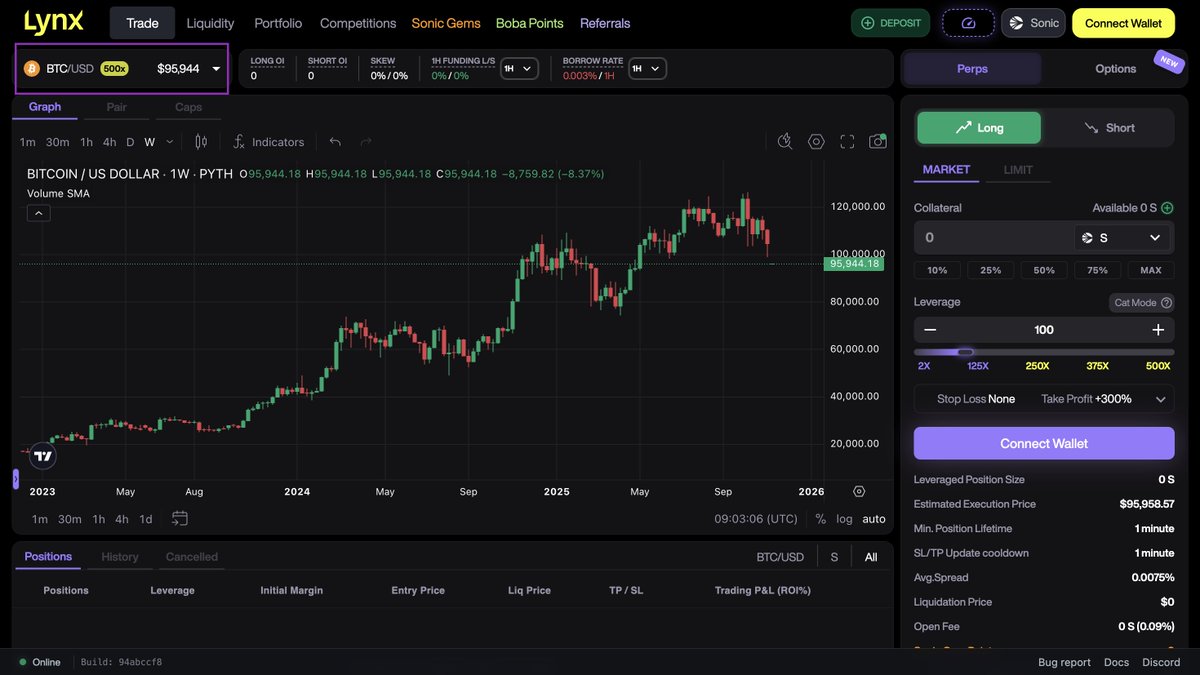
Task: Open quick search with the lightning magnifier icon
Action: pyautogui.click(x=786, y=142)
